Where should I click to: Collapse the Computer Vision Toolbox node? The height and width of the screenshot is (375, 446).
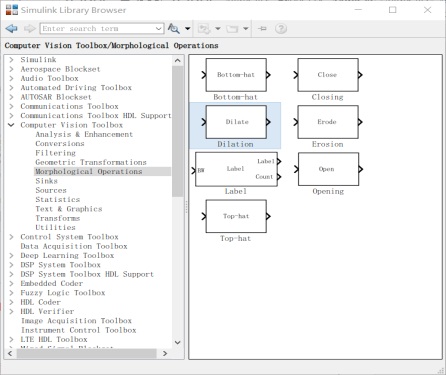[11, 125]
